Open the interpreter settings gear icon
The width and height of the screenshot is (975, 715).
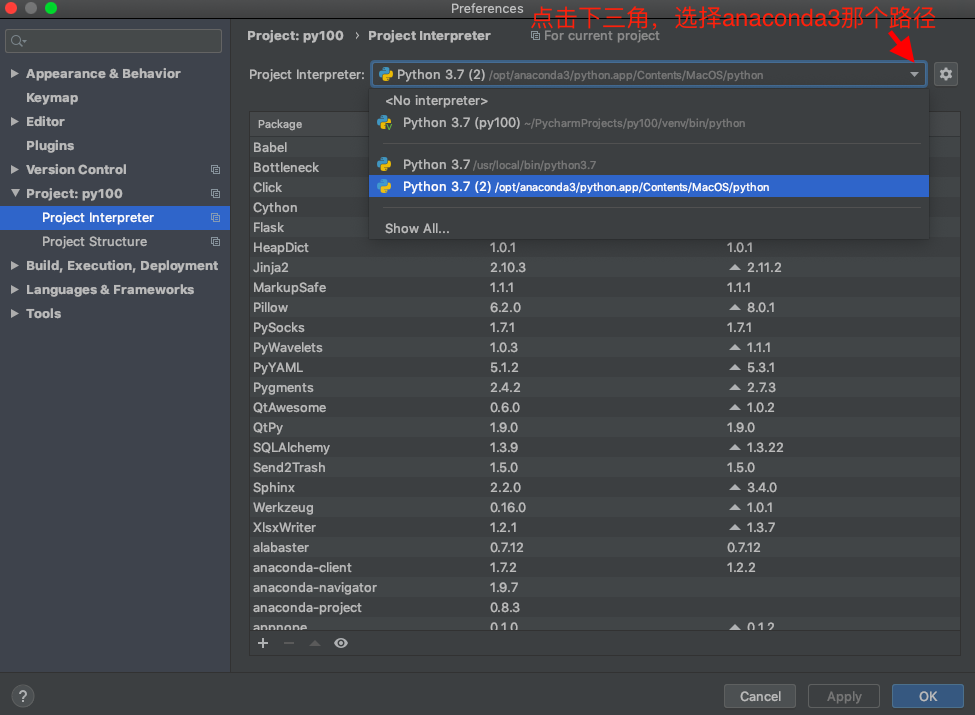(x=945, y=75)
